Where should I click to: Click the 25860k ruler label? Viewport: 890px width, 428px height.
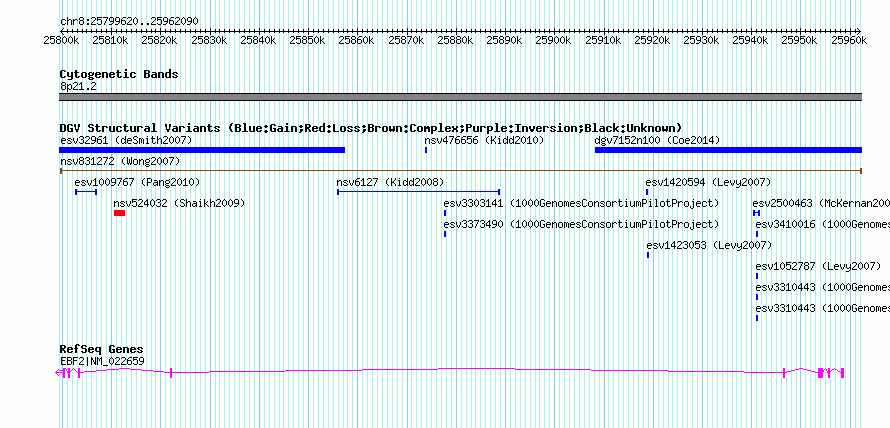[x=356, y=40]
